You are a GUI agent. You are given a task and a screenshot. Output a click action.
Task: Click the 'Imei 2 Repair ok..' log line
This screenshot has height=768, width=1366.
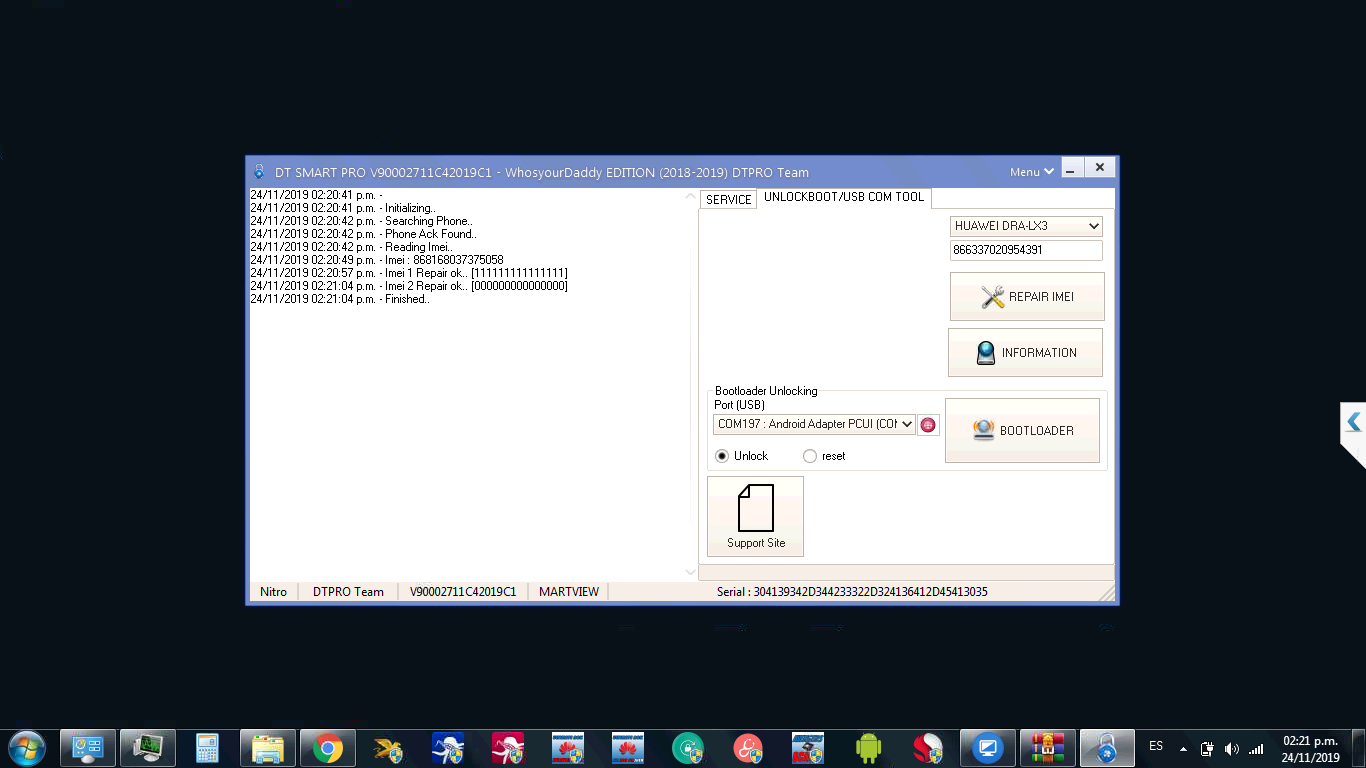click(x=409, y=286)
